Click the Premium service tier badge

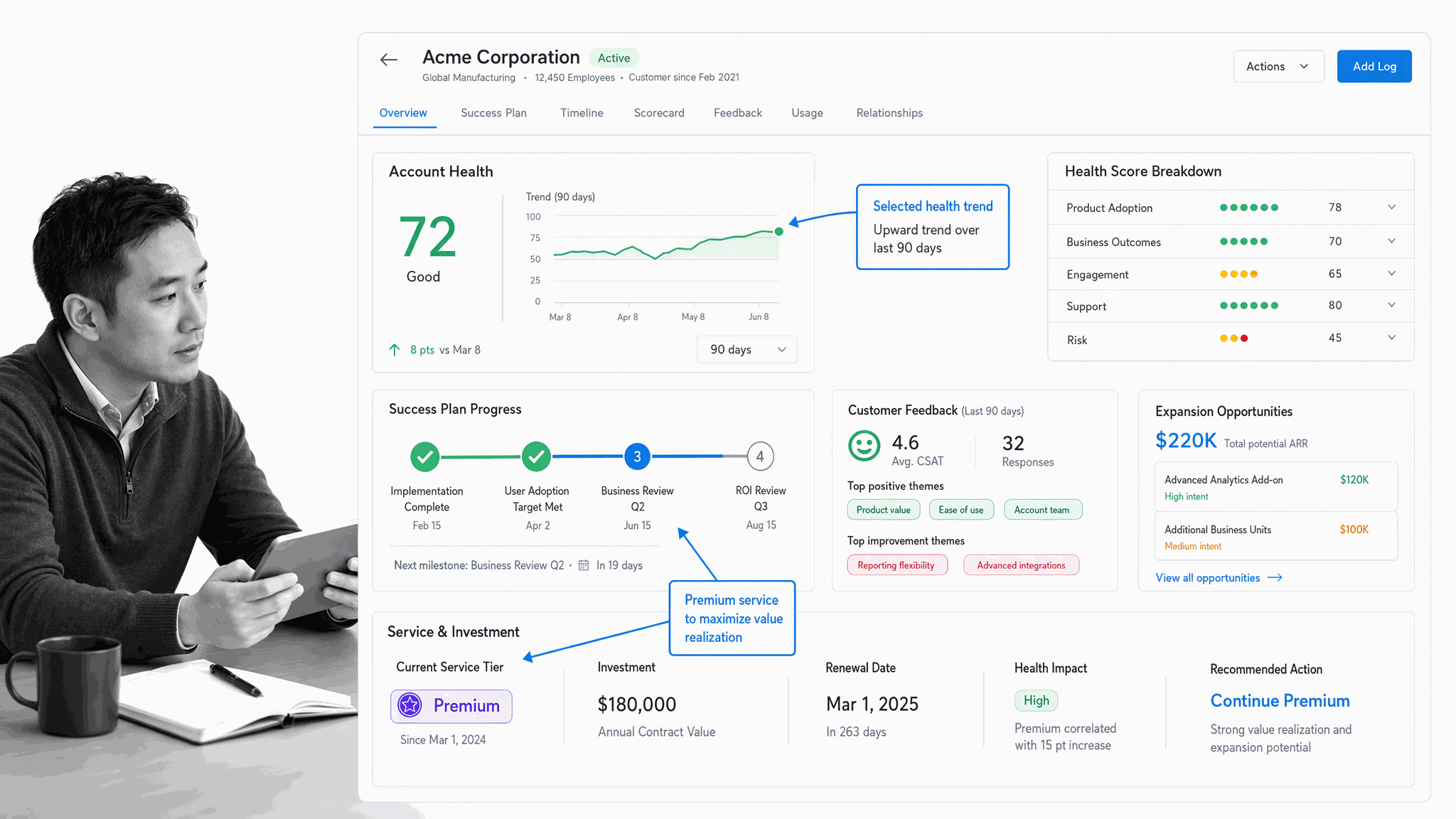pyautogui.click(x=451, y=706)
